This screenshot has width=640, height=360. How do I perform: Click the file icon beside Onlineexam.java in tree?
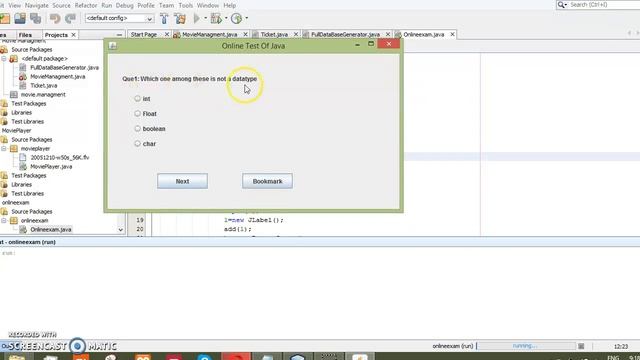23,229
